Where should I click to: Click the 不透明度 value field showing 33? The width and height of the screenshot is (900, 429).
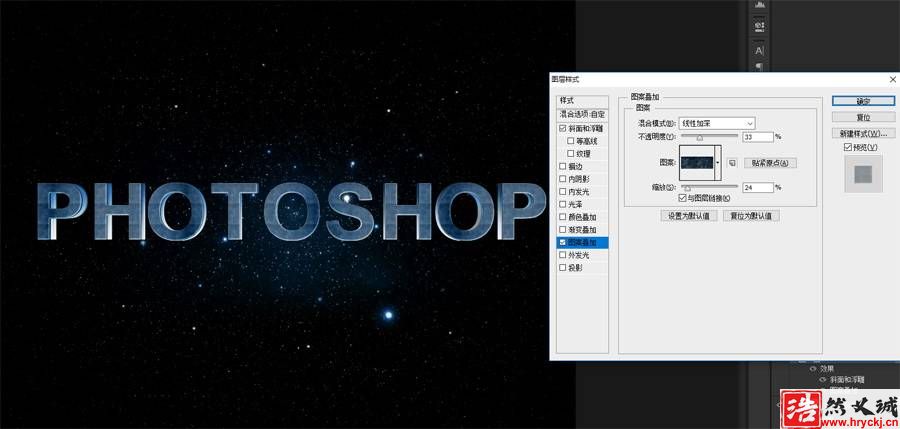coord(758,137)
